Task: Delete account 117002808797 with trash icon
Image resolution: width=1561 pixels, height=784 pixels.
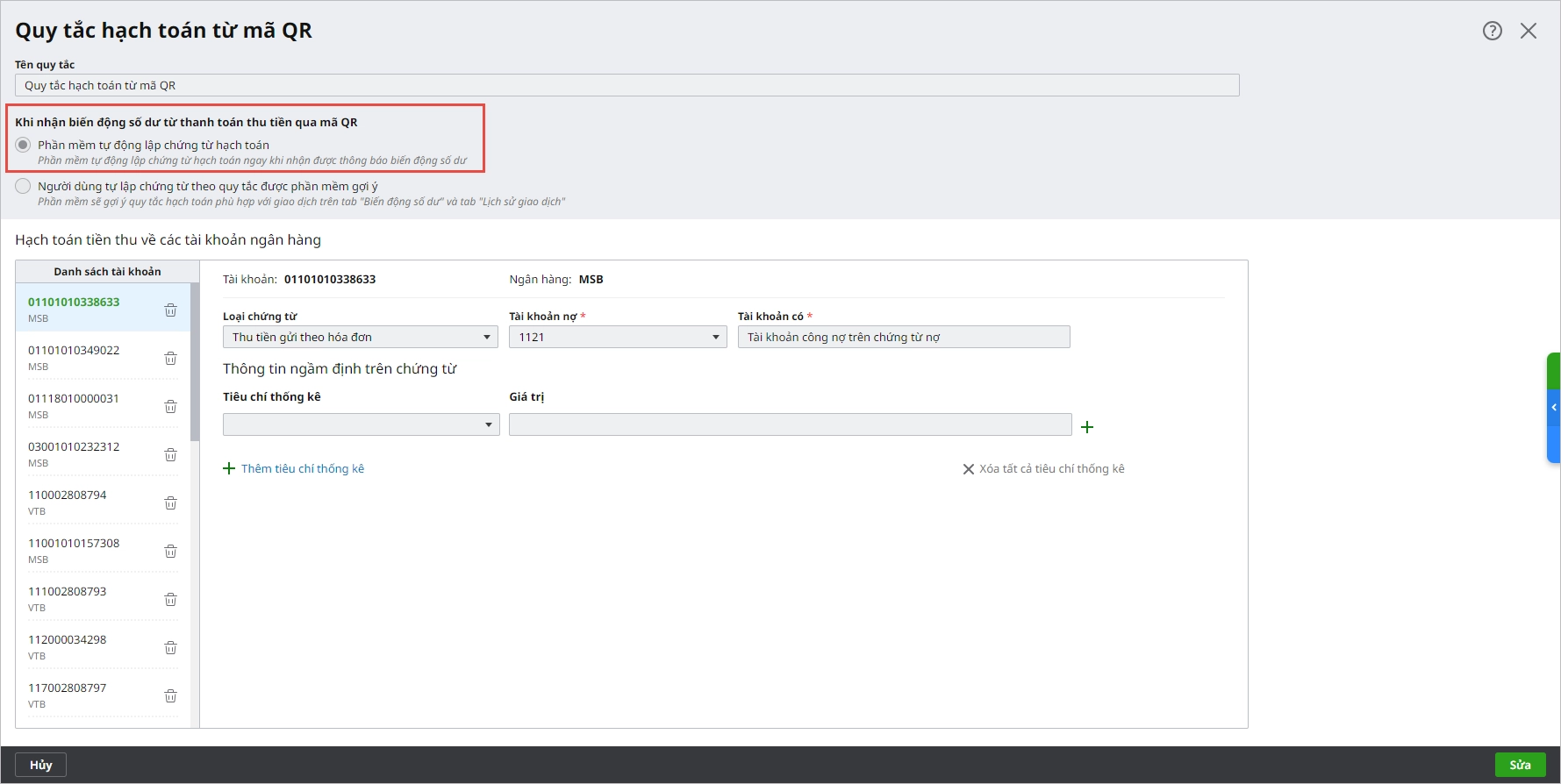Action: 170,695
